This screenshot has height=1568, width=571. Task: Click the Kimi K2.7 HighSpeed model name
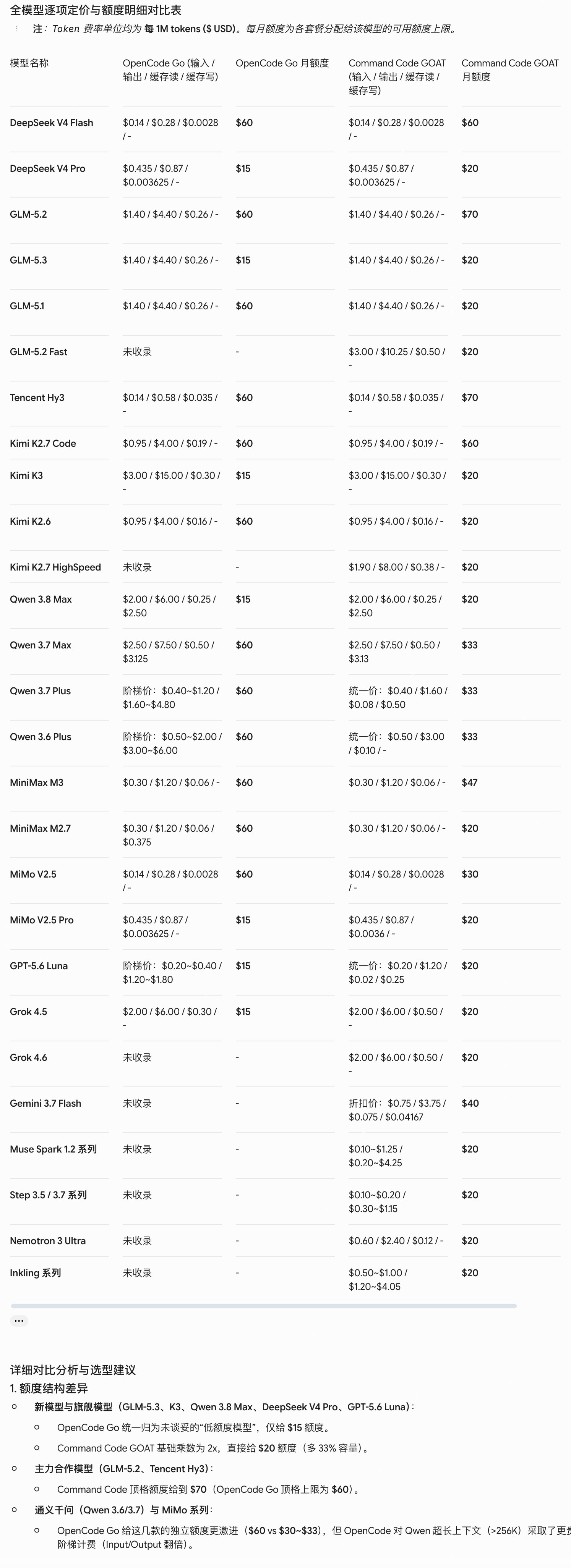pyautogui.click(x=55, y=567)
